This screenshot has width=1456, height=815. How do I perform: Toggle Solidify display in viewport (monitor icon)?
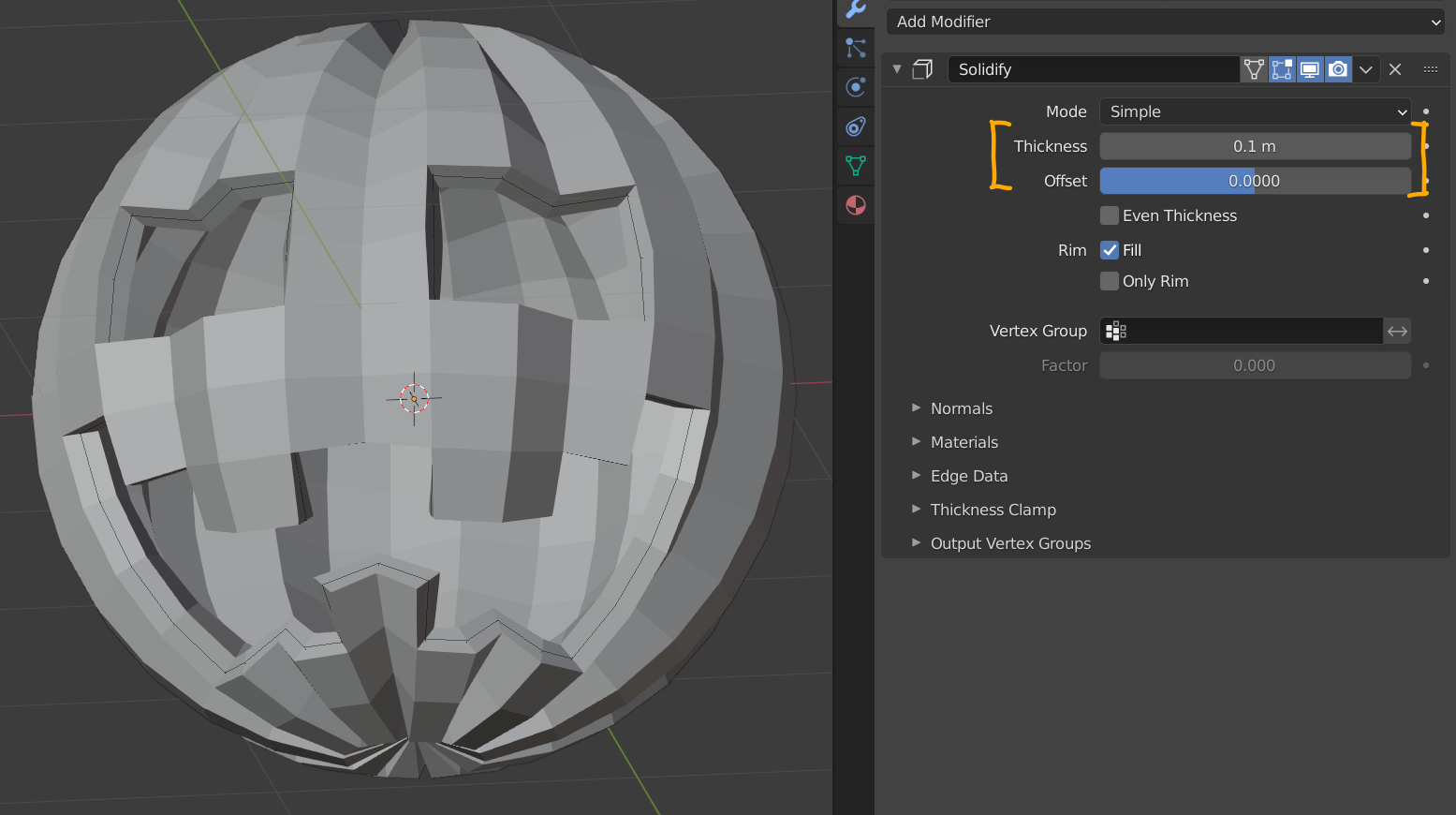[x=1309, y=68]
